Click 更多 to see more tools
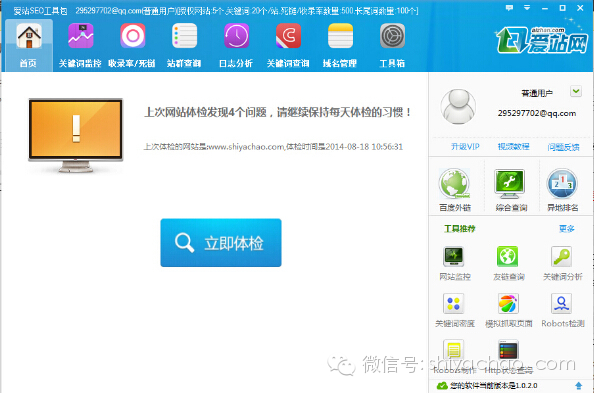Viewport: 594px width, 393px height. [x=567, y=229]
